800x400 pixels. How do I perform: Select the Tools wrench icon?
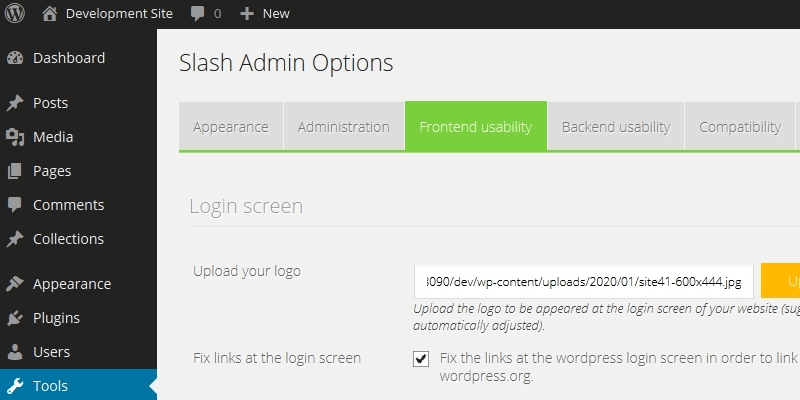tap(15, 386)
